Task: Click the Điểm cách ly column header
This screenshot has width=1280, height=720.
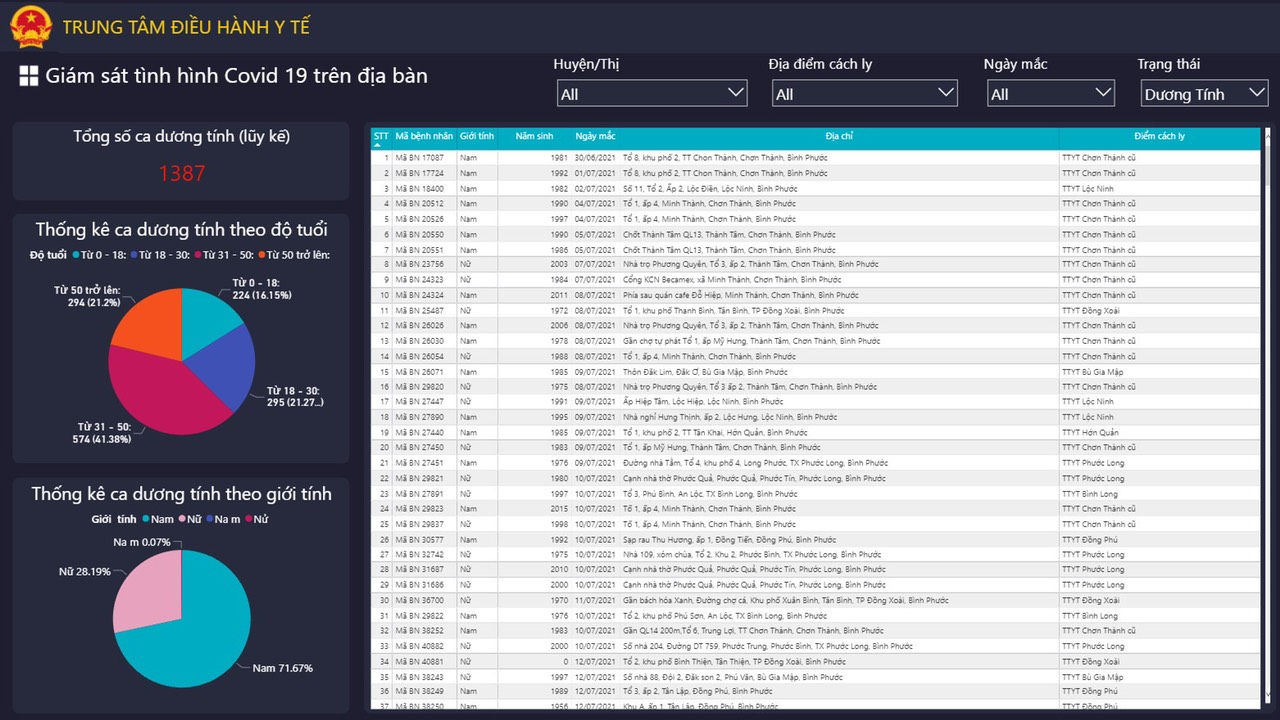Action: click(x=1159, y=136)
